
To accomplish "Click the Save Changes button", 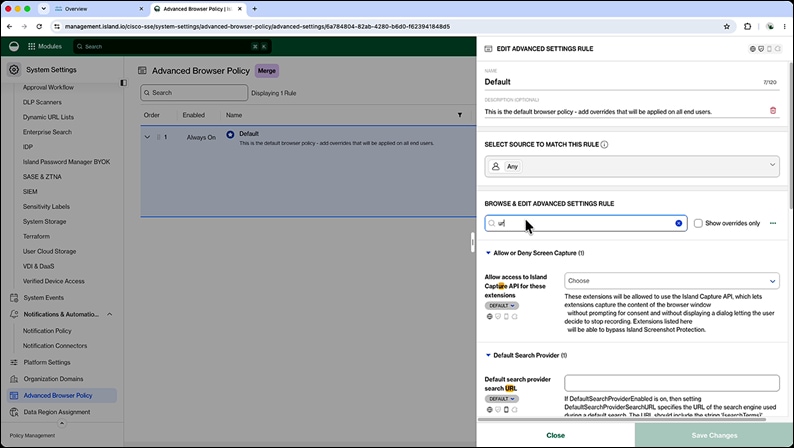I will pyautogui.click(x=714, y=435).
